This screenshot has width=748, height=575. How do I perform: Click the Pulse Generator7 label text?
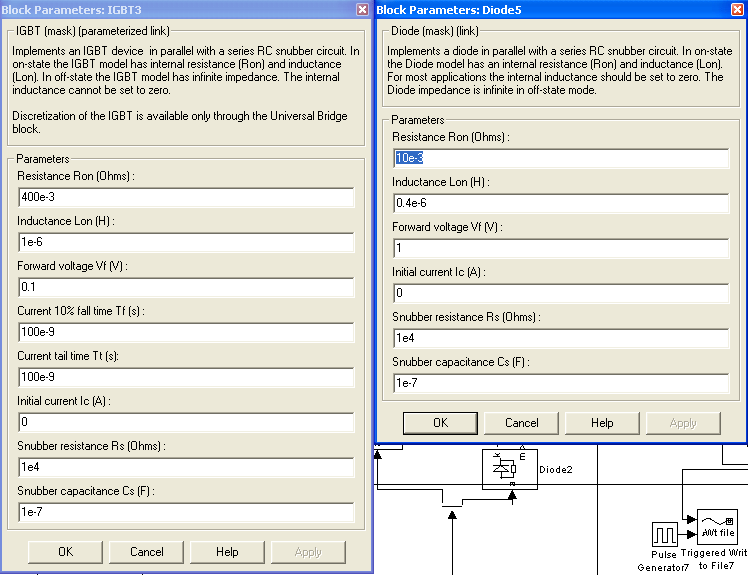coord(664,561)
